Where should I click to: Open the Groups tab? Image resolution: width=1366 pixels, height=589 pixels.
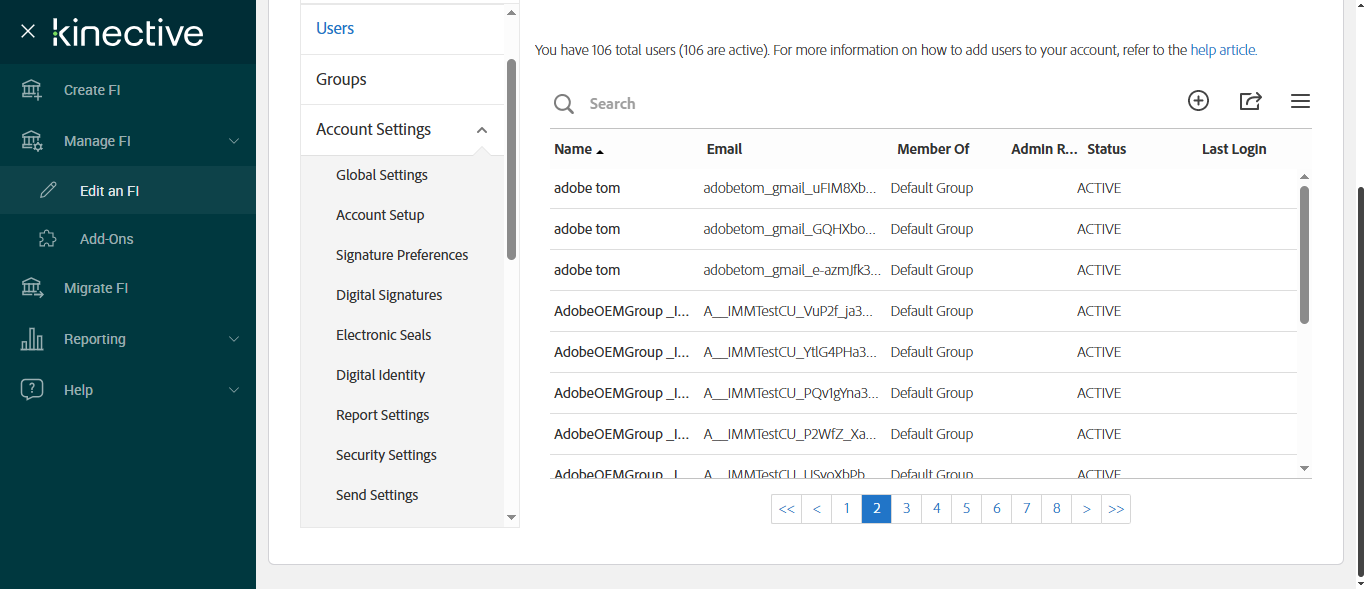341,79
